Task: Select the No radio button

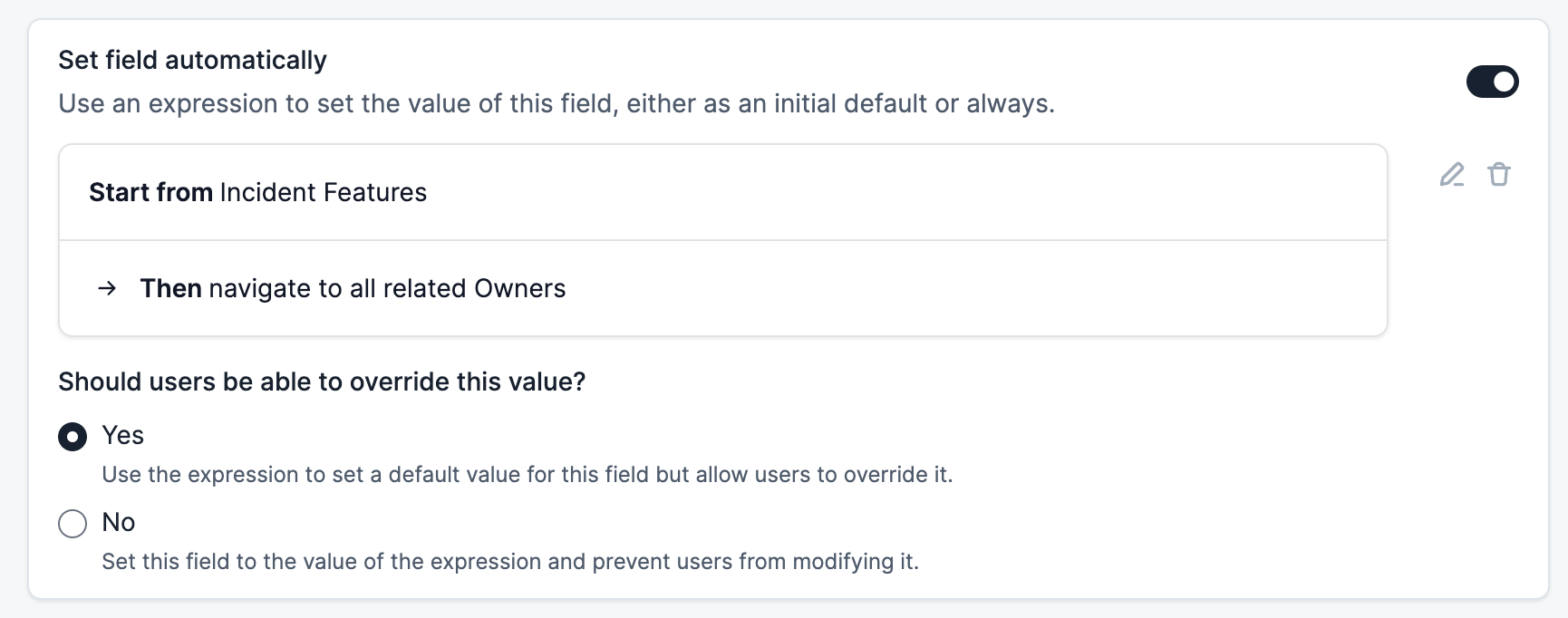Action: click(x=73, y=524)
